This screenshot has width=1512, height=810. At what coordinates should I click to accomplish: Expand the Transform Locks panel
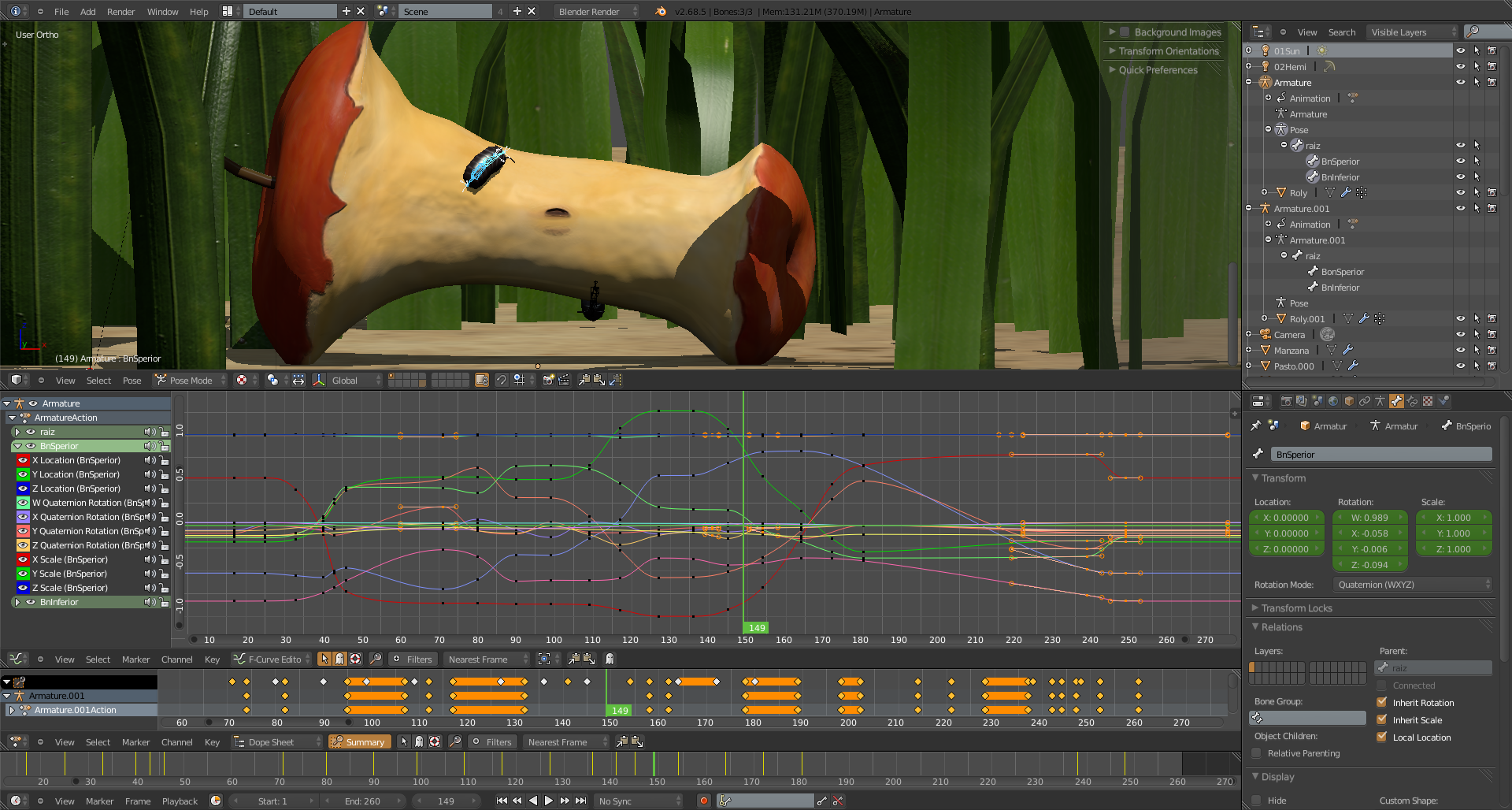[1296, 608]
